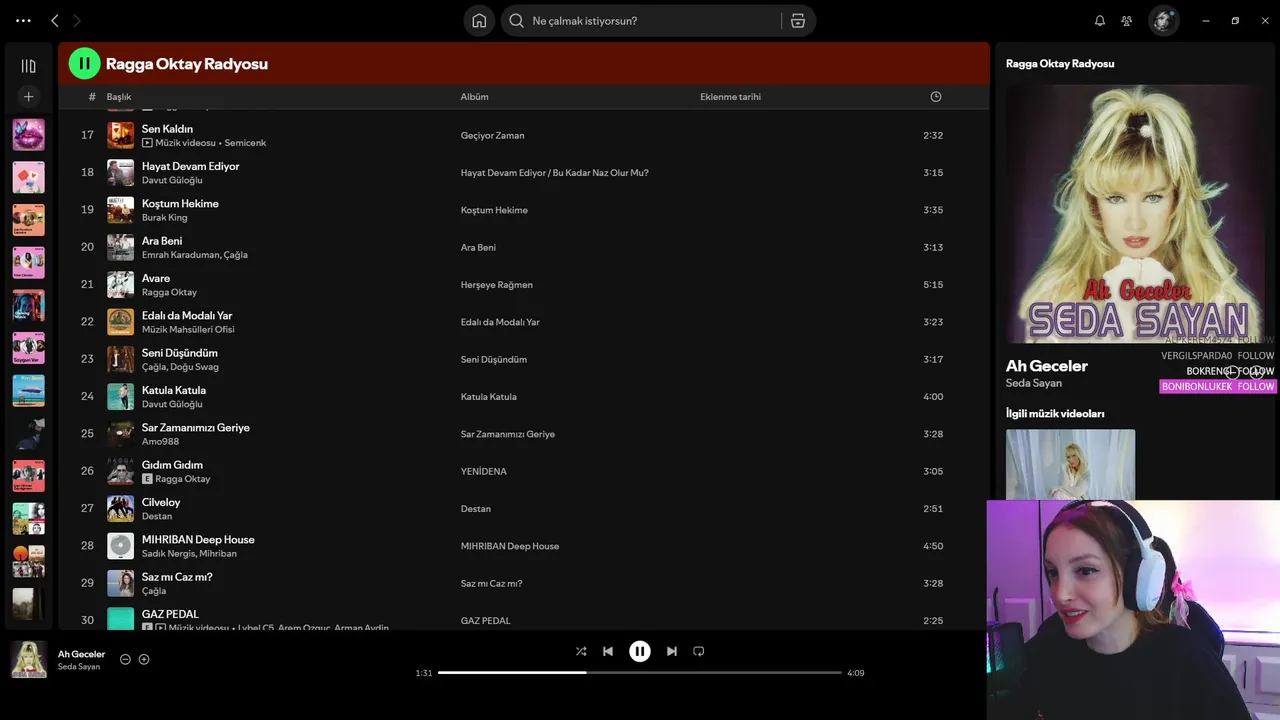Open Herşeye Rağmen album link
The width and height of the screenshot is (1280, 720).
[x=496, y=285]
